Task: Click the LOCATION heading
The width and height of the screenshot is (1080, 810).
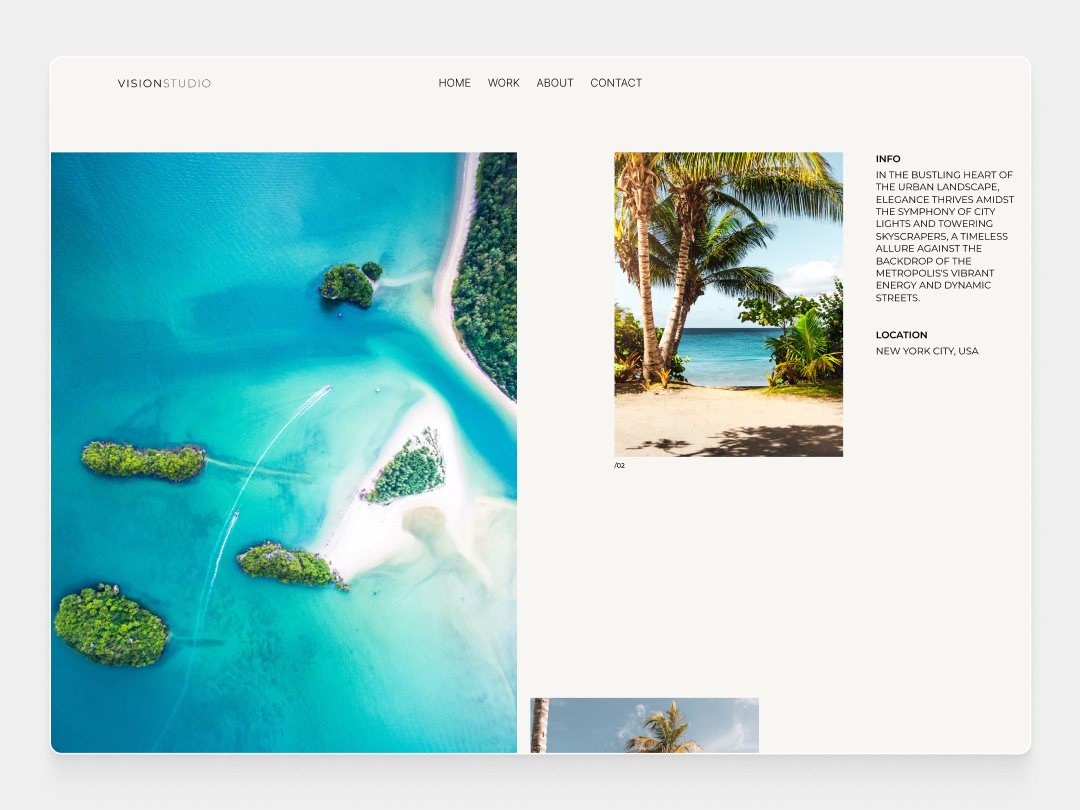Action: tap(902, 335)
